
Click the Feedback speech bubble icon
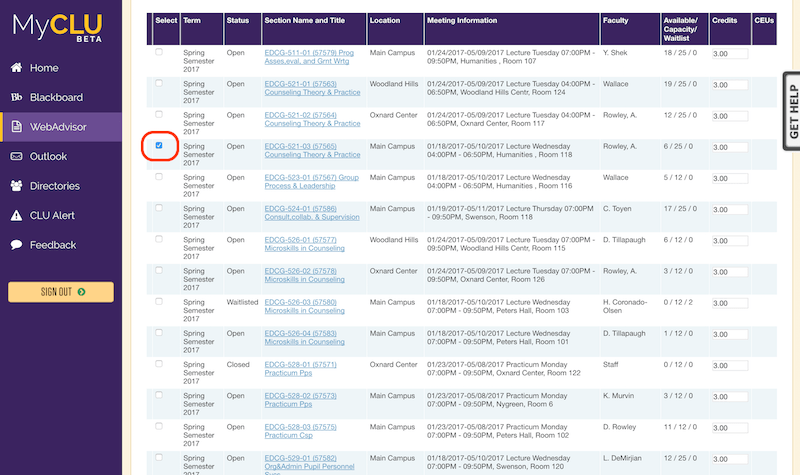point(16,245)
